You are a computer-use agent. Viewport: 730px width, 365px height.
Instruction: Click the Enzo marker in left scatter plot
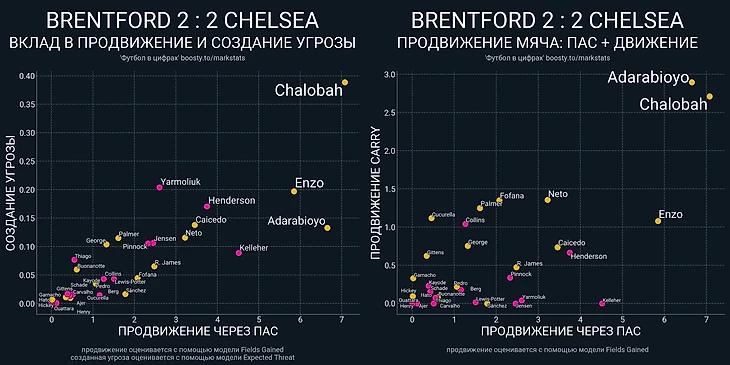coord(294,191)
